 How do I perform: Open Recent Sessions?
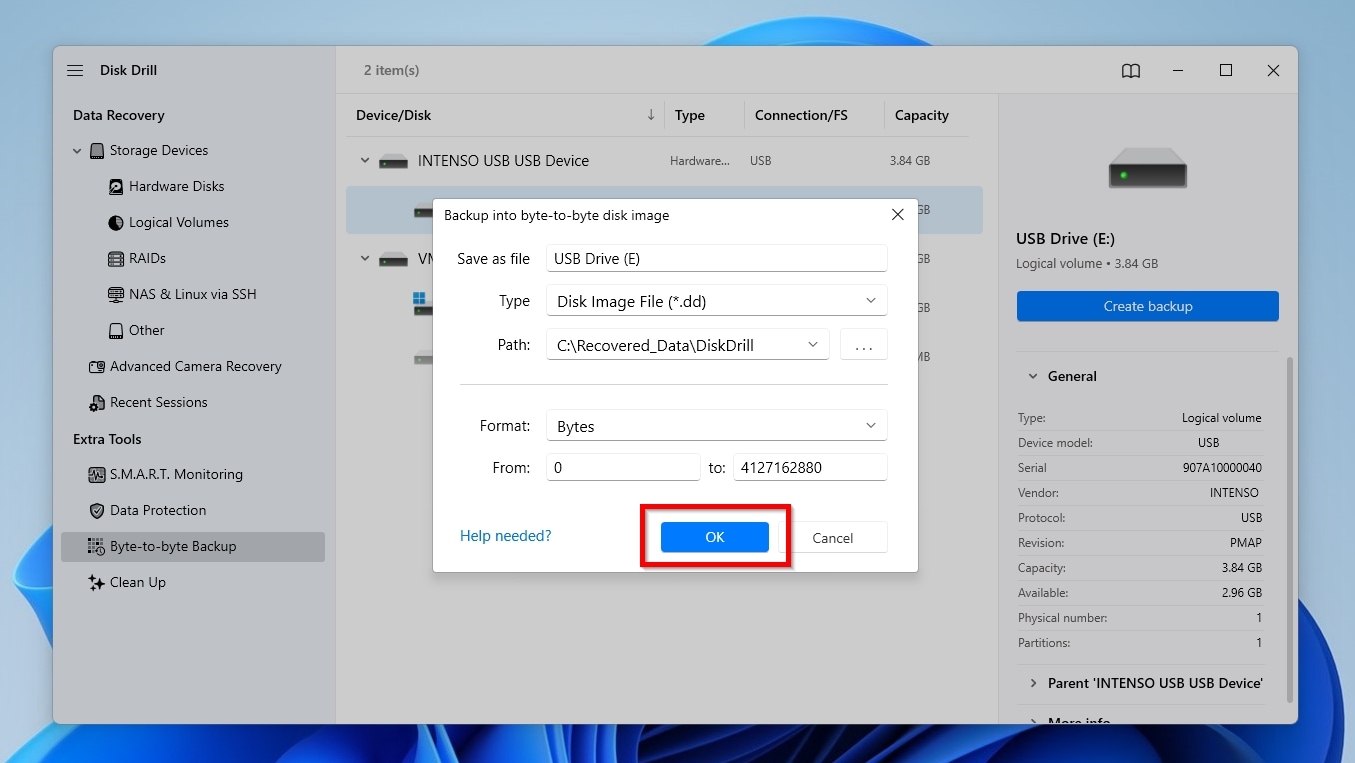pyautogui.click(x=160, y=402)
